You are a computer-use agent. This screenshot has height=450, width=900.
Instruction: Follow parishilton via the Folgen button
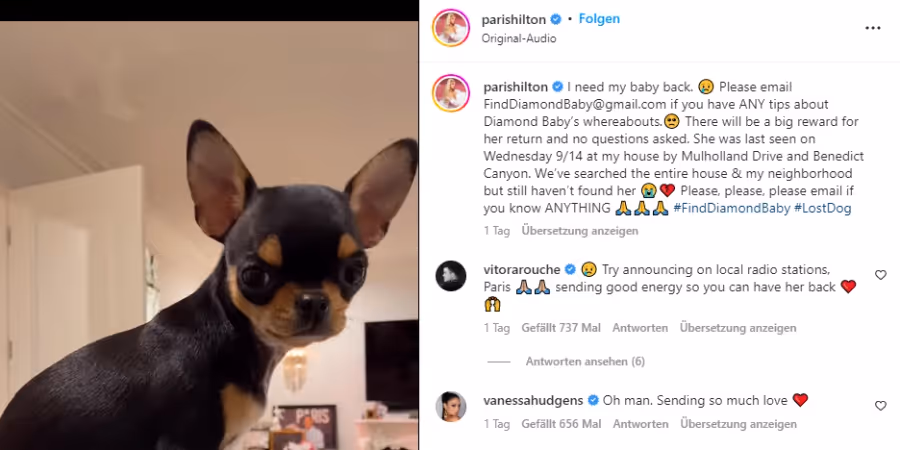[x=599, y=19]
